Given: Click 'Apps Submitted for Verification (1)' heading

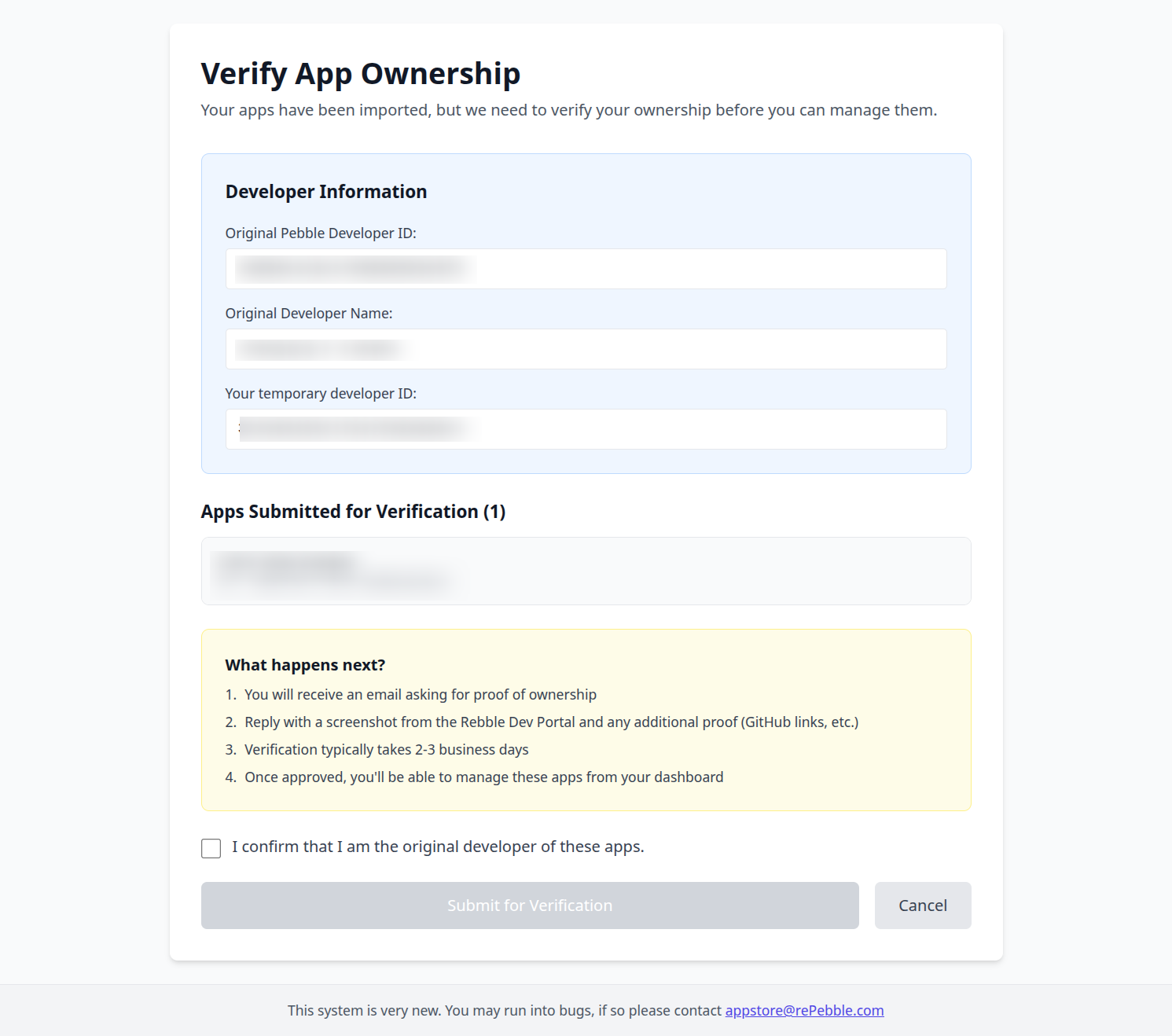Looking at the screenshot, I should point(353,512).
